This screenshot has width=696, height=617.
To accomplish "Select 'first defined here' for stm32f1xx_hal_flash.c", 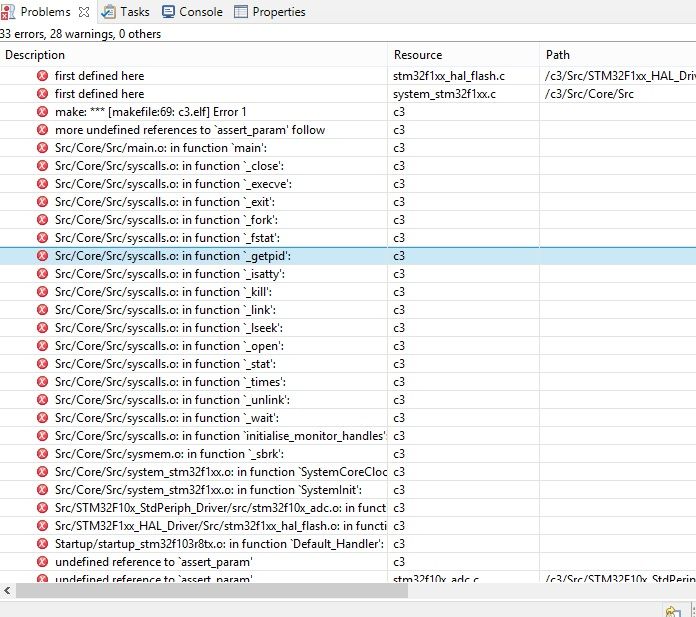I will click(x=99, y=76).
